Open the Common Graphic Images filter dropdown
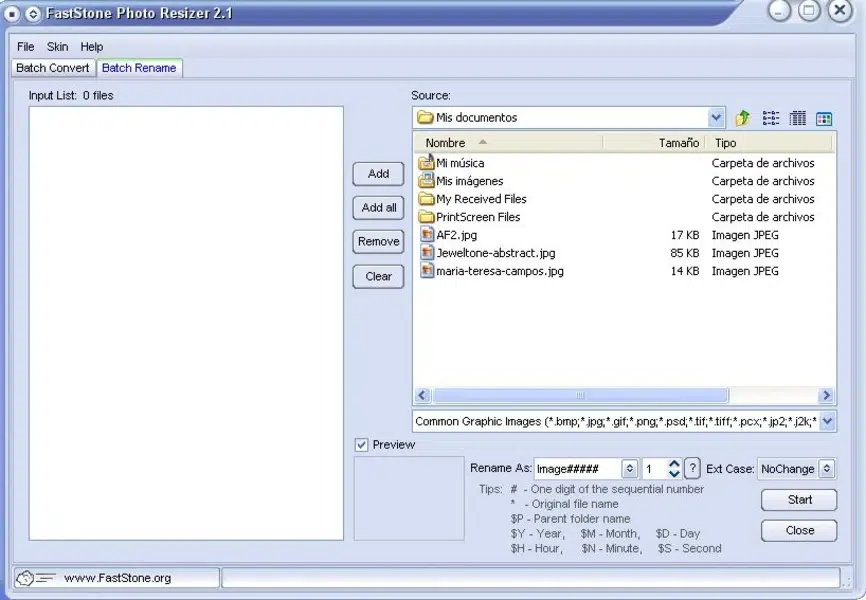 click(x=827, y=421)
